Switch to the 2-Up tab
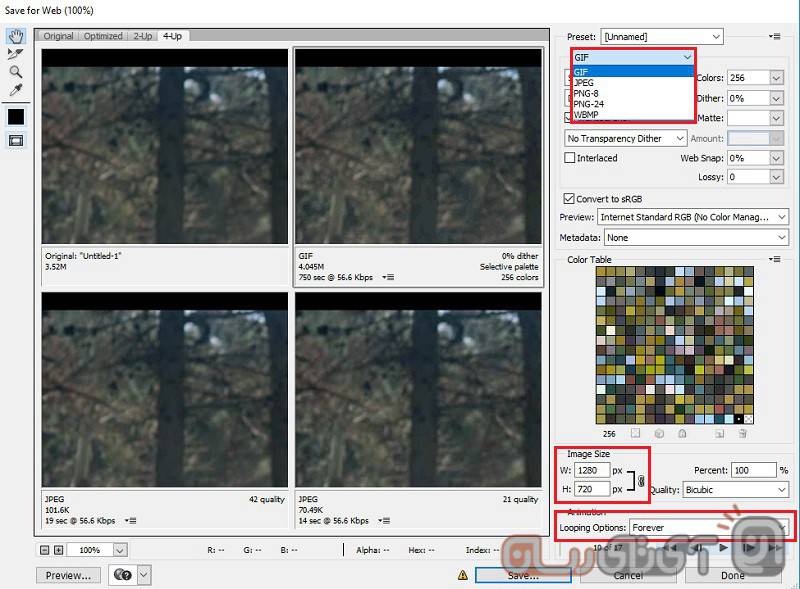 140,36
